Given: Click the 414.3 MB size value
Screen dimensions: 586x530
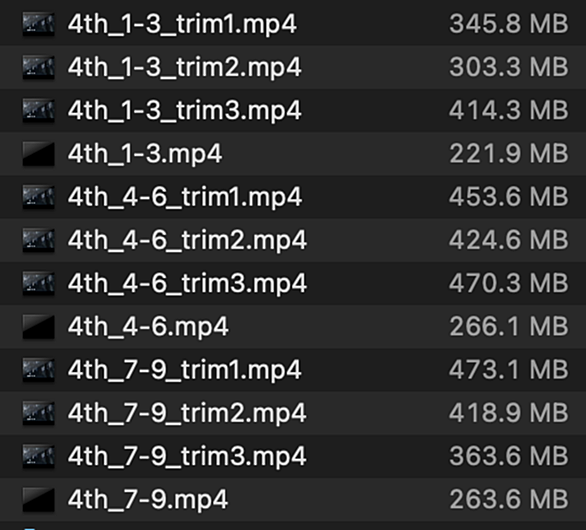Looking at the screenshot, I should (509, 110).
